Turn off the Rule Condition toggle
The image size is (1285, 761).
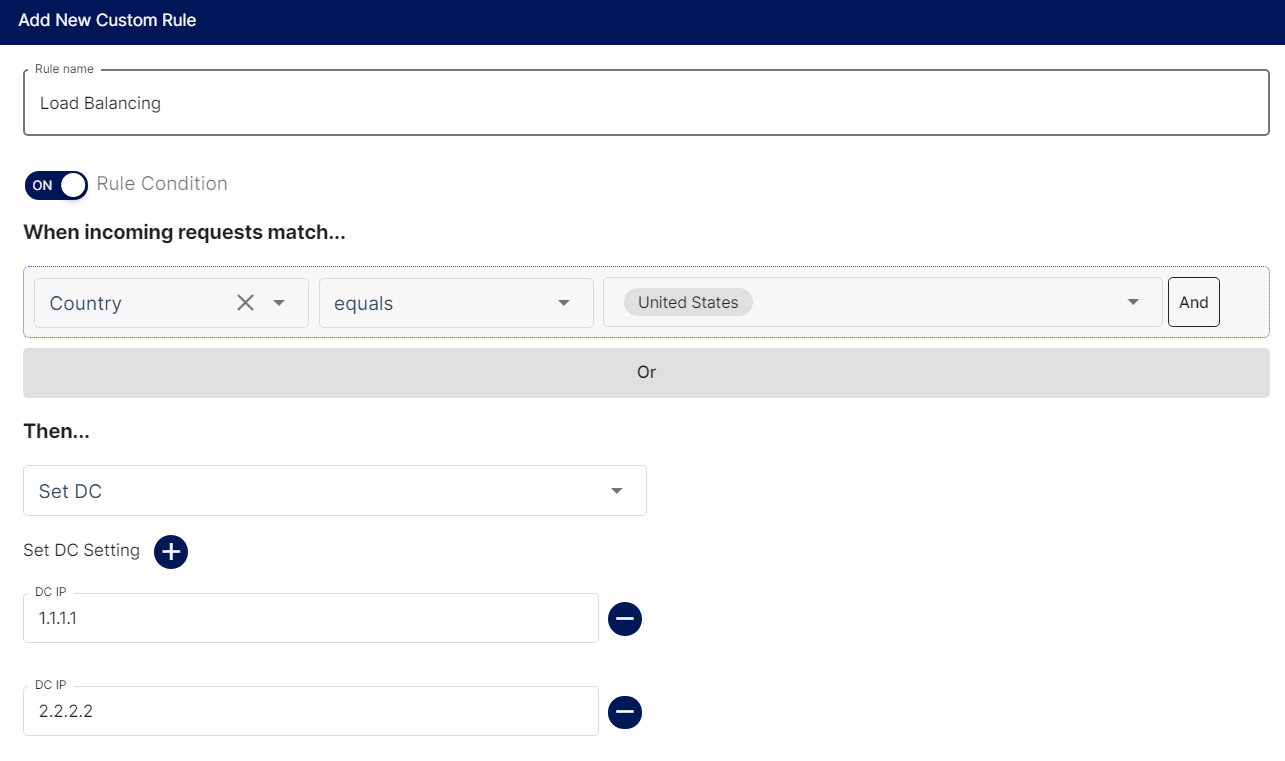(x=56, y=185)
